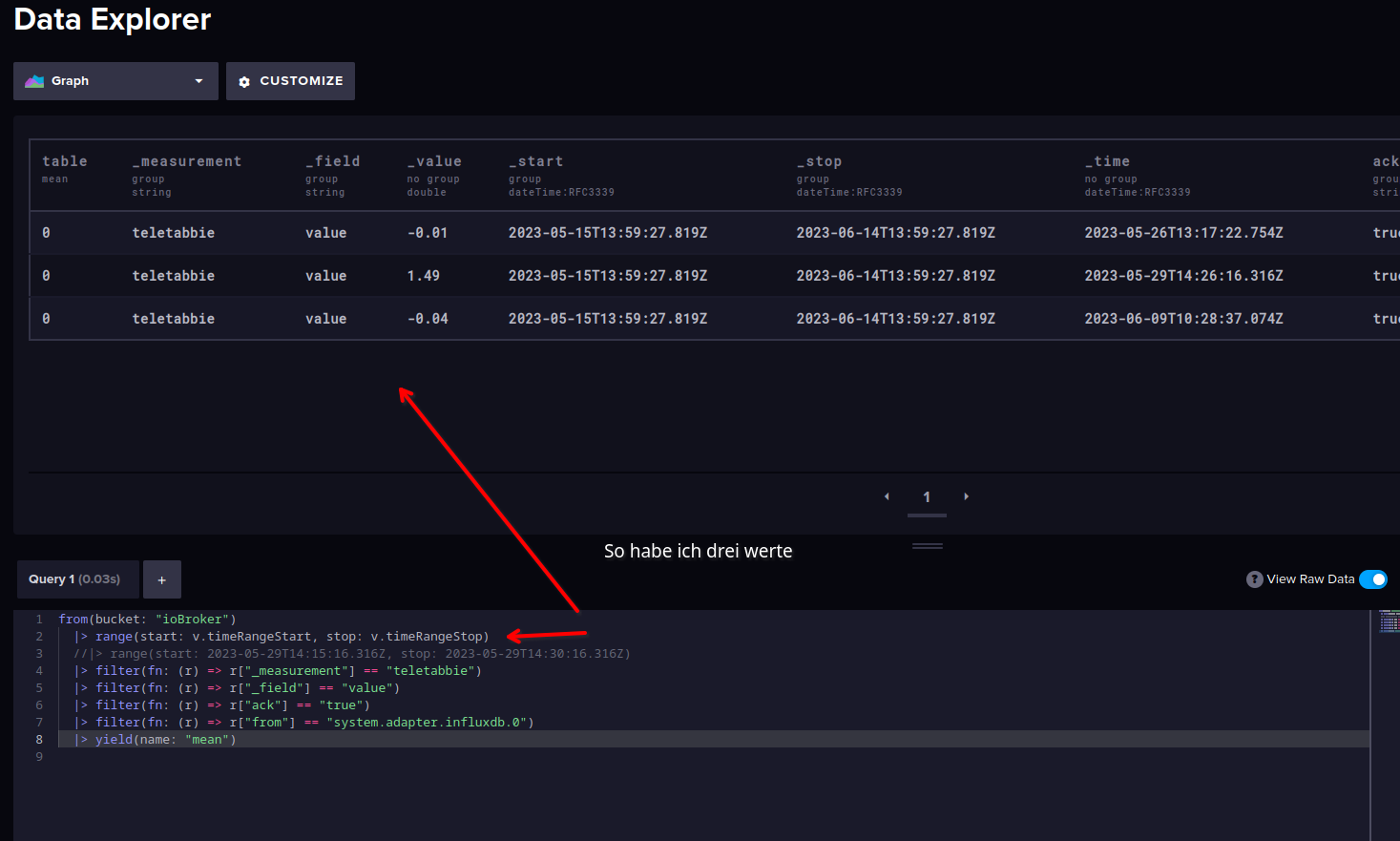Click the editor minimap at right edge
The height and width of the screenshot is (841, 1400).
tap(1389, 622)
